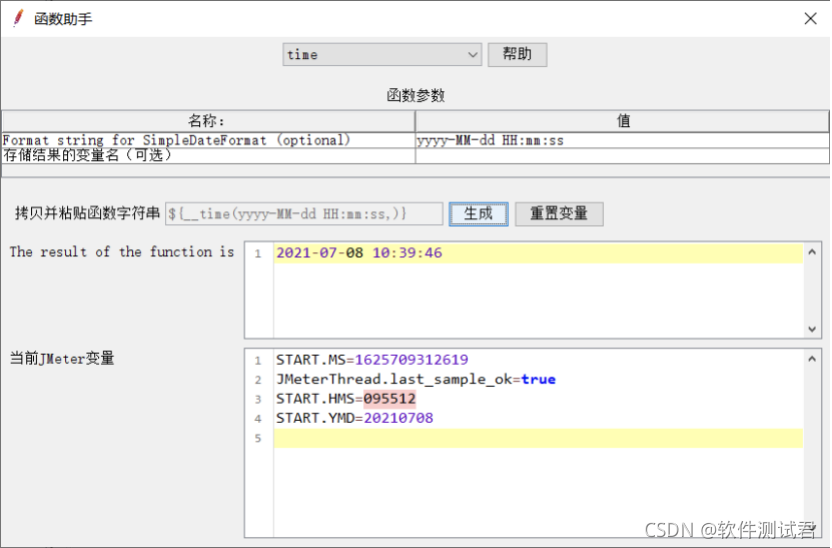Click the 当前JMeter变量 label
This screenshot has height=548, width=832.
pos(62,359)
